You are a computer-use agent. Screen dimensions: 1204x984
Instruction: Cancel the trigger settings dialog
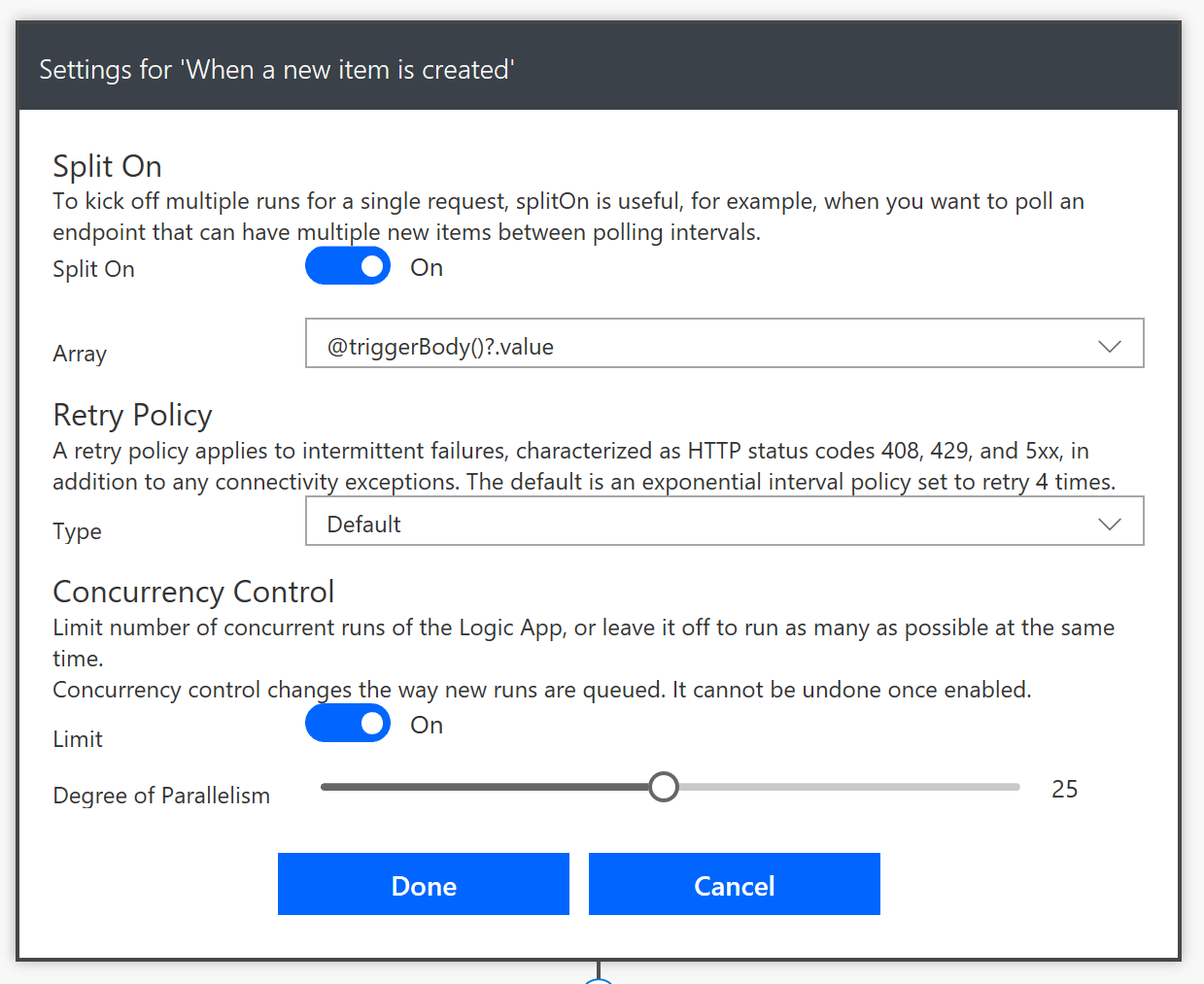point(735,884)
